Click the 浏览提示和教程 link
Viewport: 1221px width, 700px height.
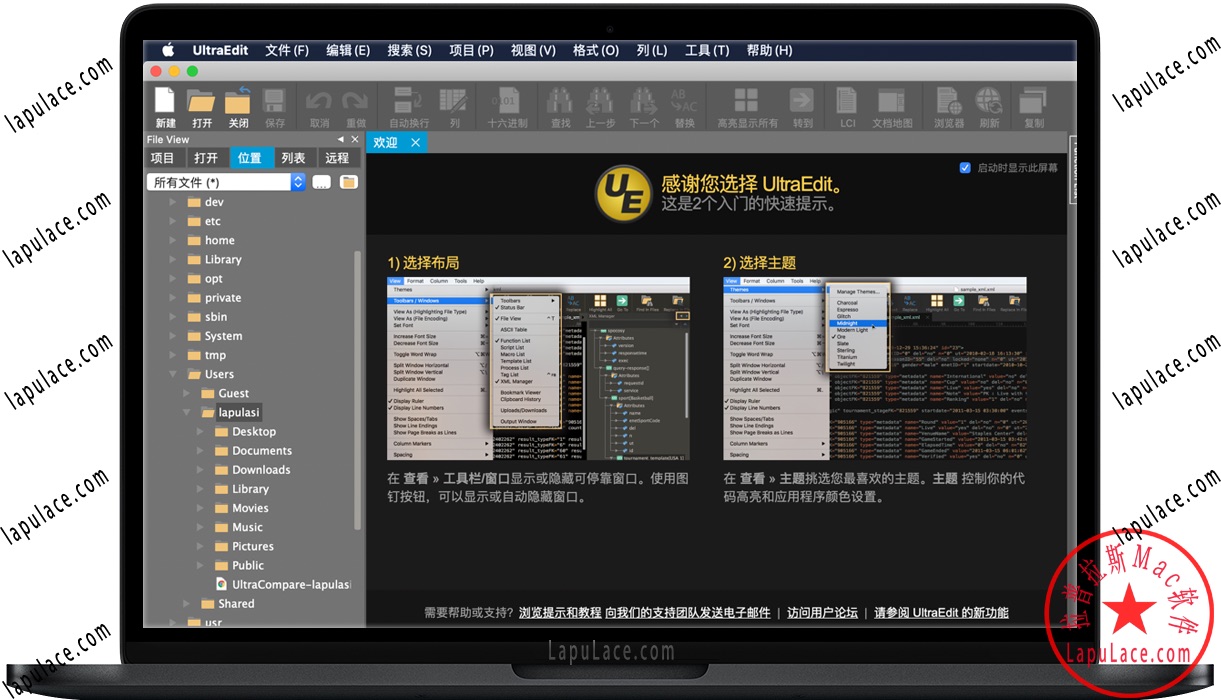(560, 613)
